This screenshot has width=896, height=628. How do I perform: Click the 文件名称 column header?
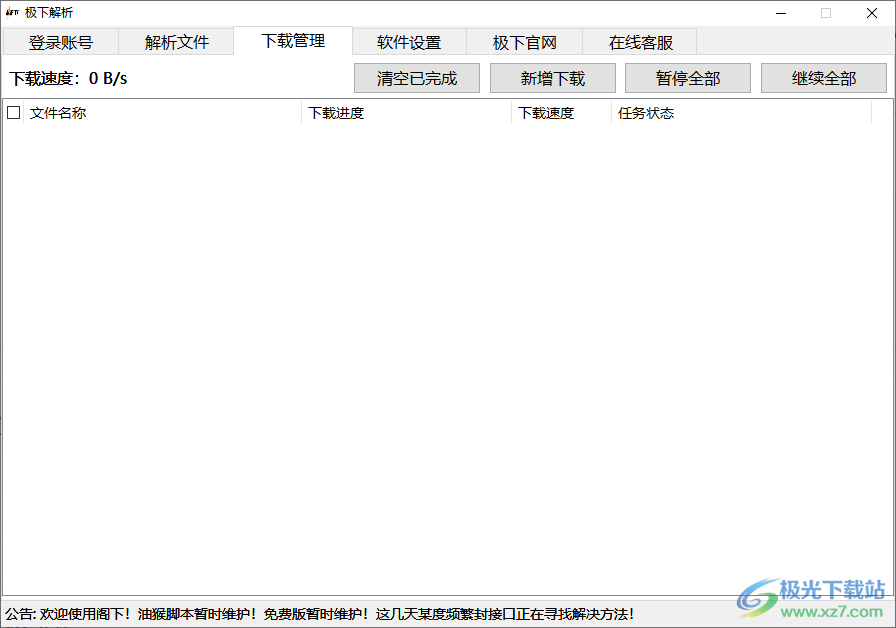[162, 113]
